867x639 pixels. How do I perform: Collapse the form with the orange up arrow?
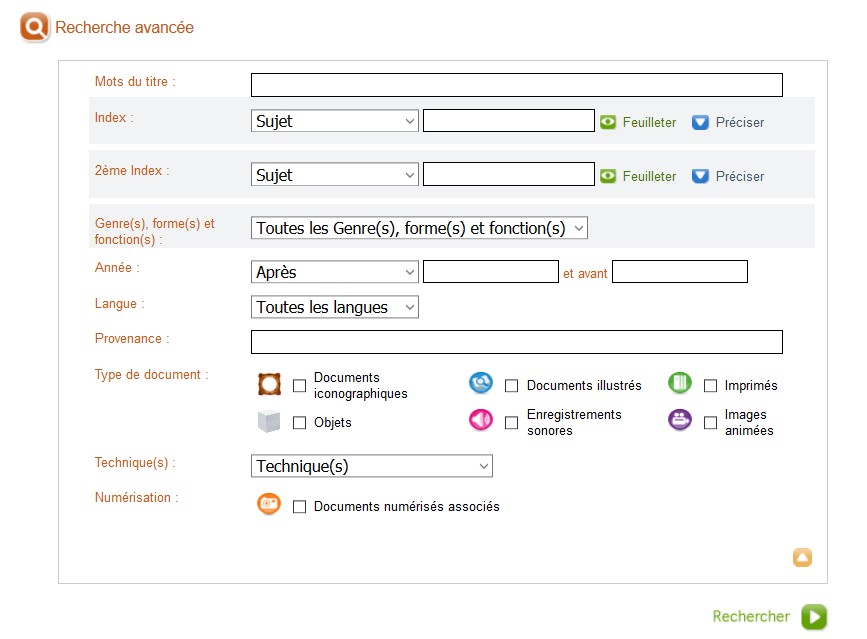[802, 558]
